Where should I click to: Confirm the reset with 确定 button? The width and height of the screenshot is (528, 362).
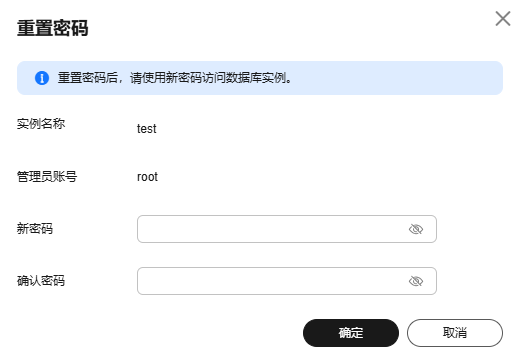(x=351, y=333)
